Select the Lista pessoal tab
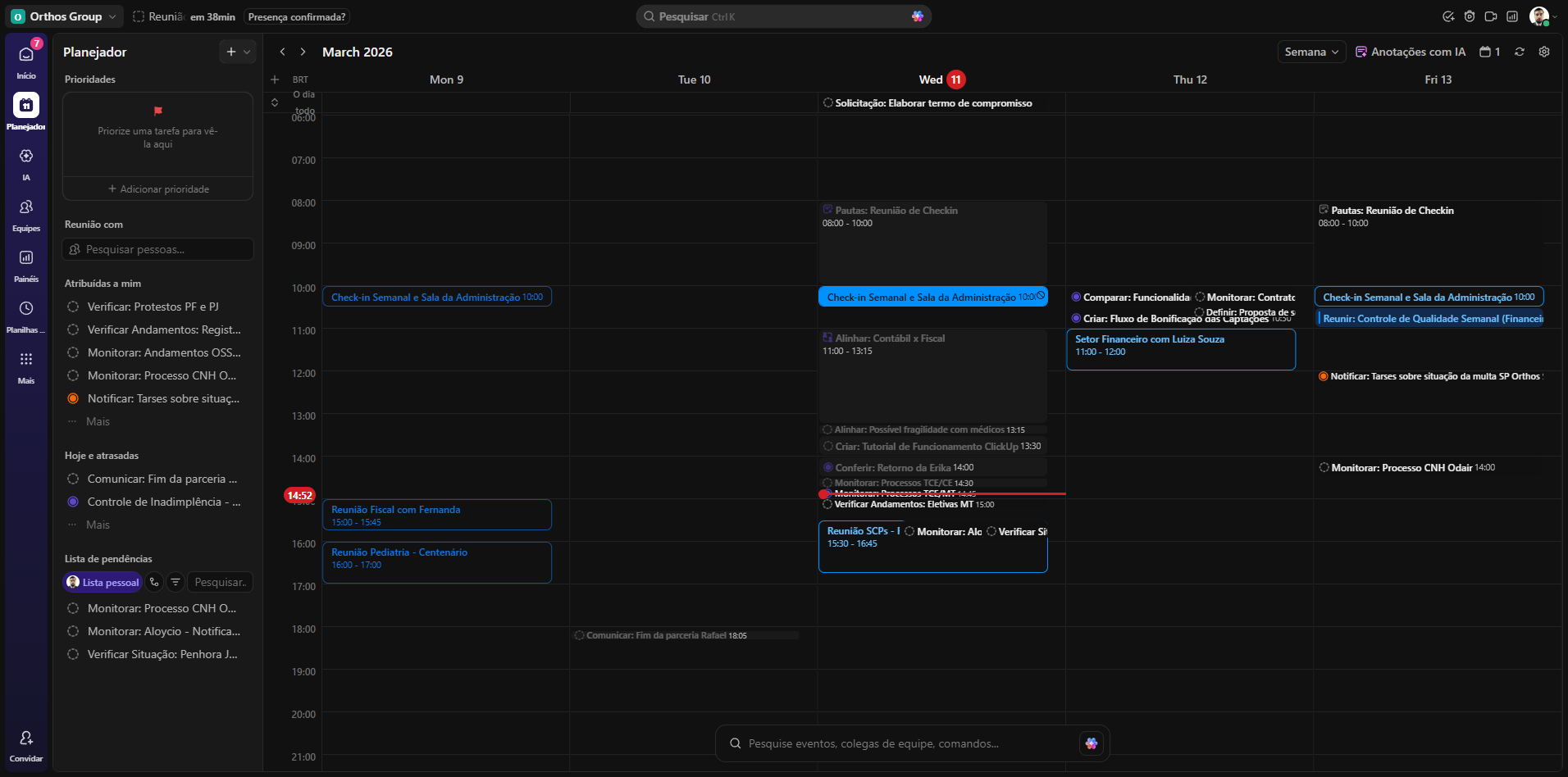The width and height of the screenshot is (1568, 777). click(x=103, y=582)
